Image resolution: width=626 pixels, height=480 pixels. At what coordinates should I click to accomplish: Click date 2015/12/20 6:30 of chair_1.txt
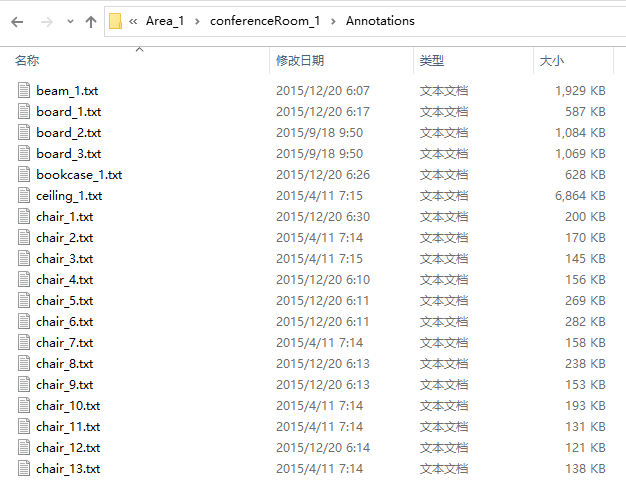click(x=323, y=216)
